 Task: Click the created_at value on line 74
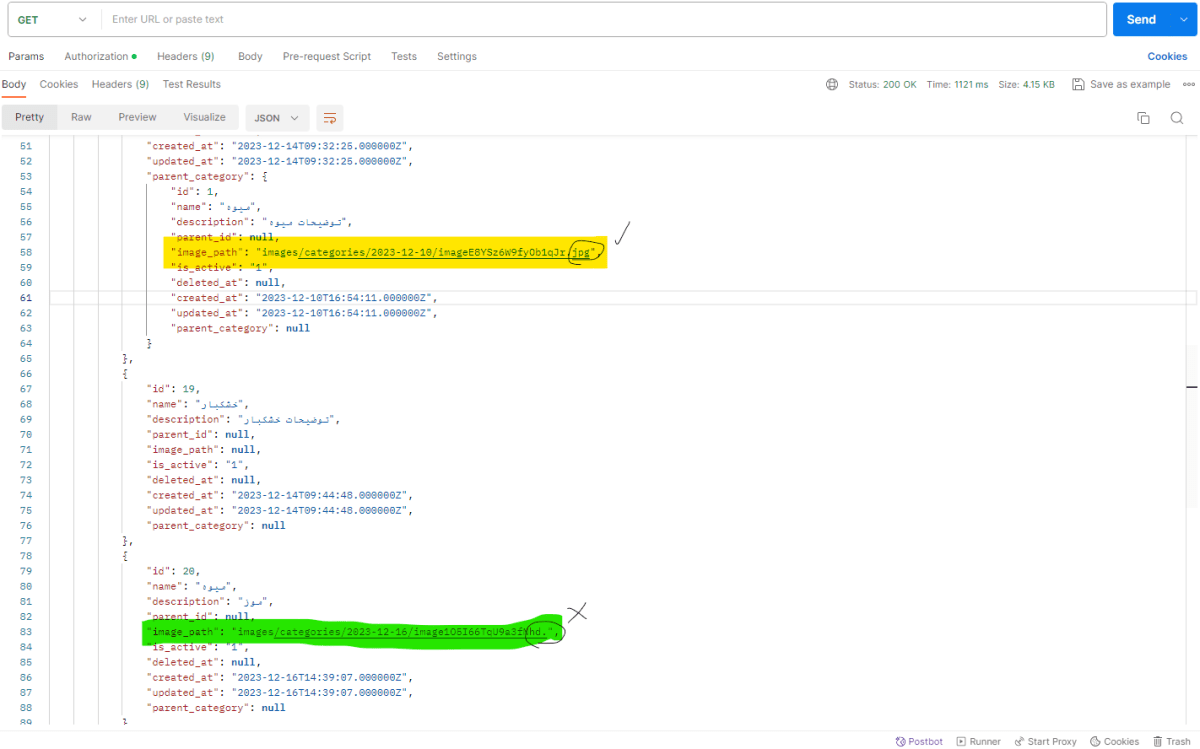tap(320, 495)
